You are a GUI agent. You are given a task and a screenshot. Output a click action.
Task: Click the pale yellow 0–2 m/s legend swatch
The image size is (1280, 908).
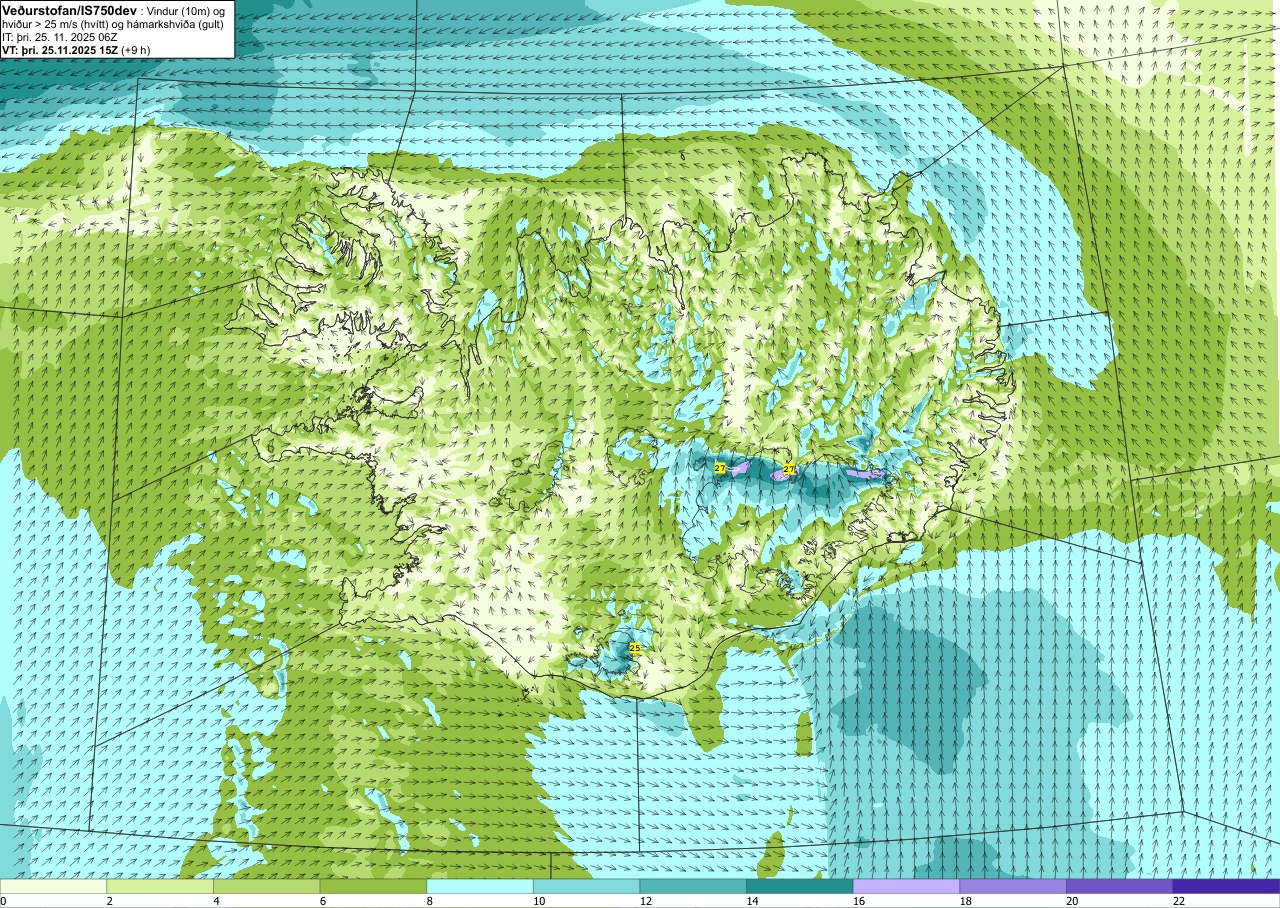[53, 886]
